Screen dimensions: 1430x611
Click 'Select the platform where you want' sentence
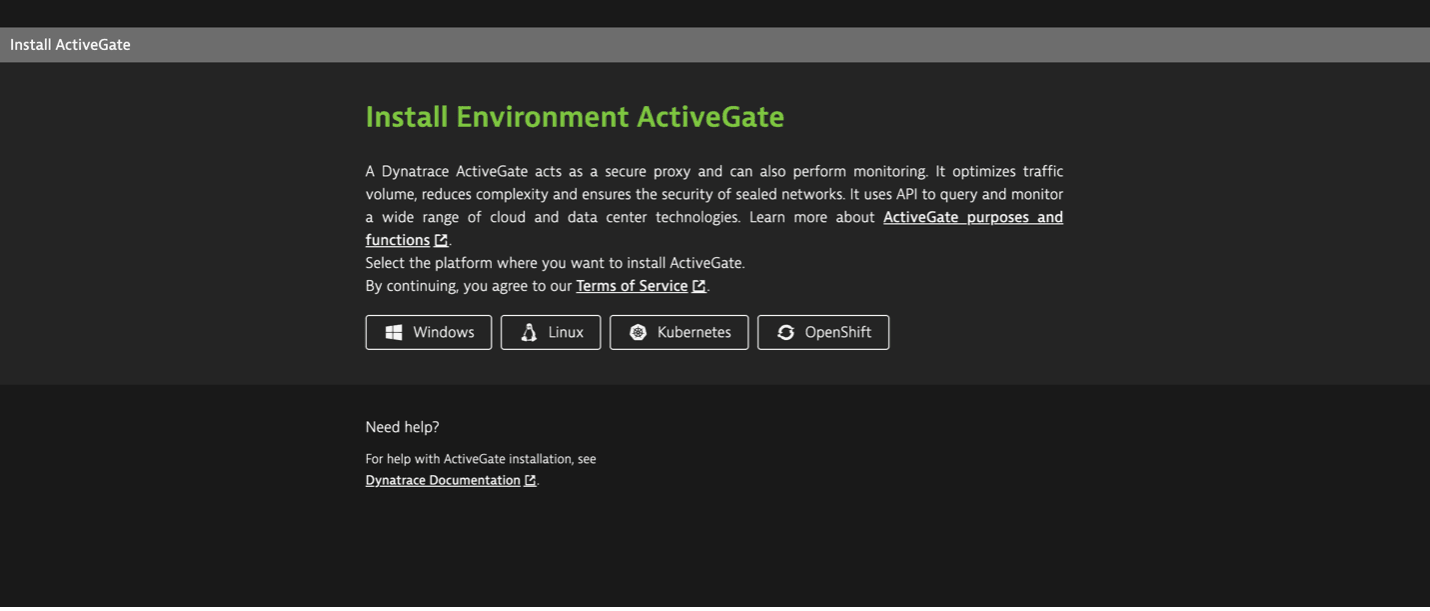[555, 263]
